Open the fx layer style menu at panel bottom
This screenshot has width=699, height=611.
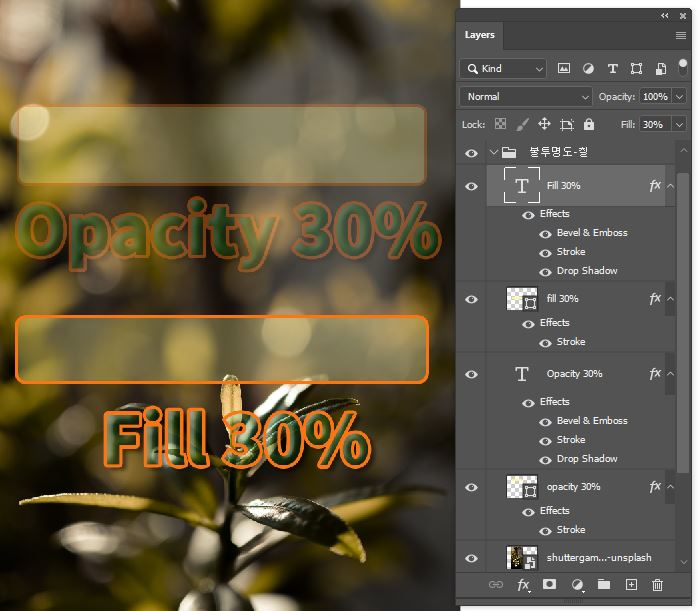click(x=522, y=585)
